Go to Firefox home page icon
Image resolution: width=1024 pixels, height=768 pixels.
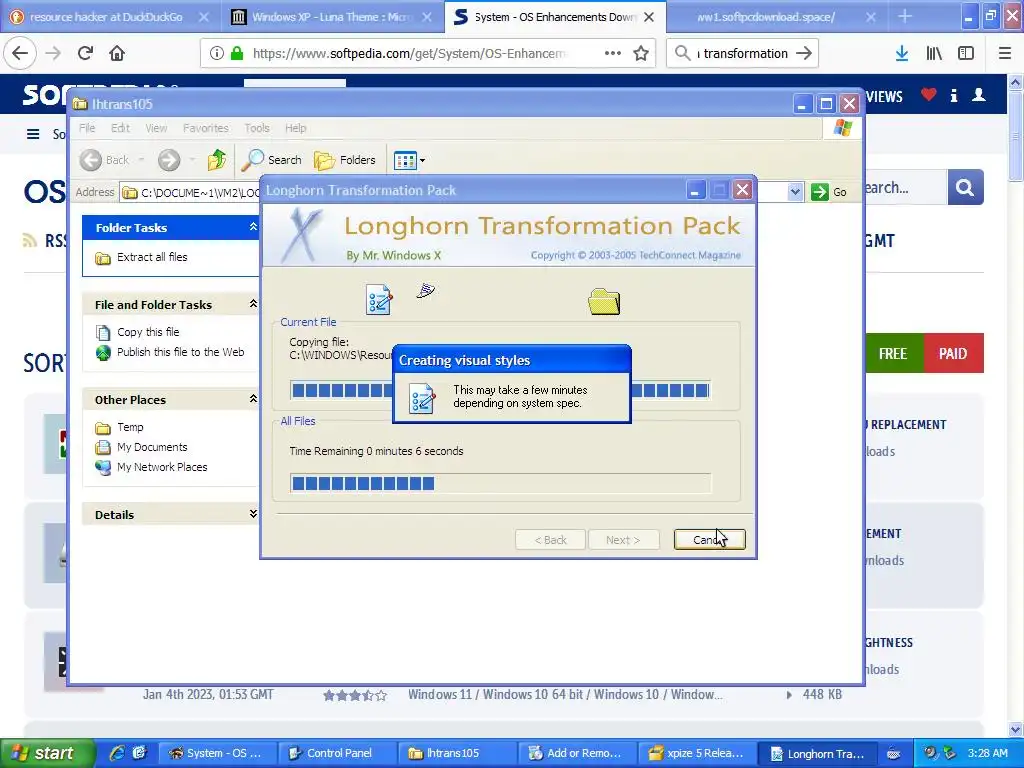coord(117,53)
